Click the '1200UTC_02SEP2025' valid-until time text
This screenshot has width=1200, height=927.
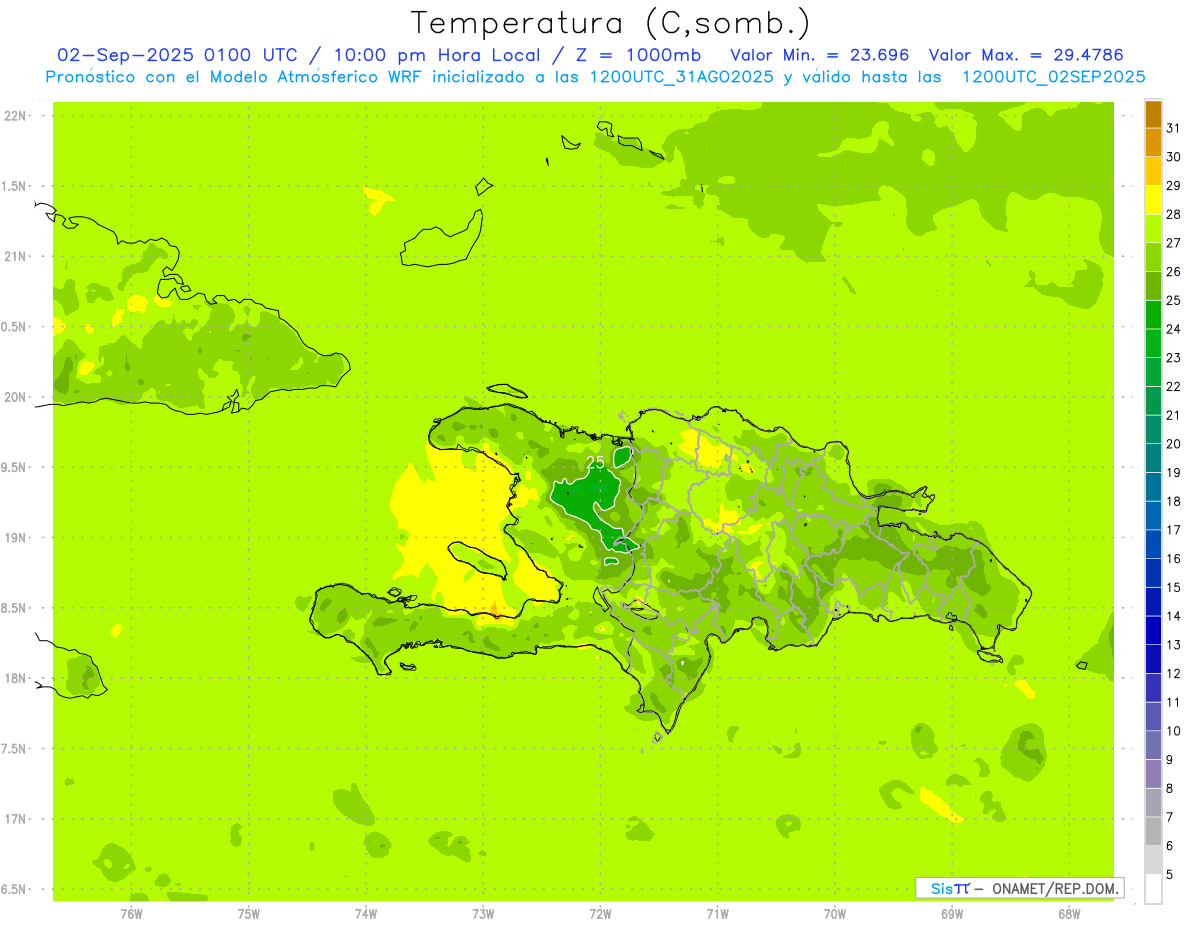point(1053,77)
